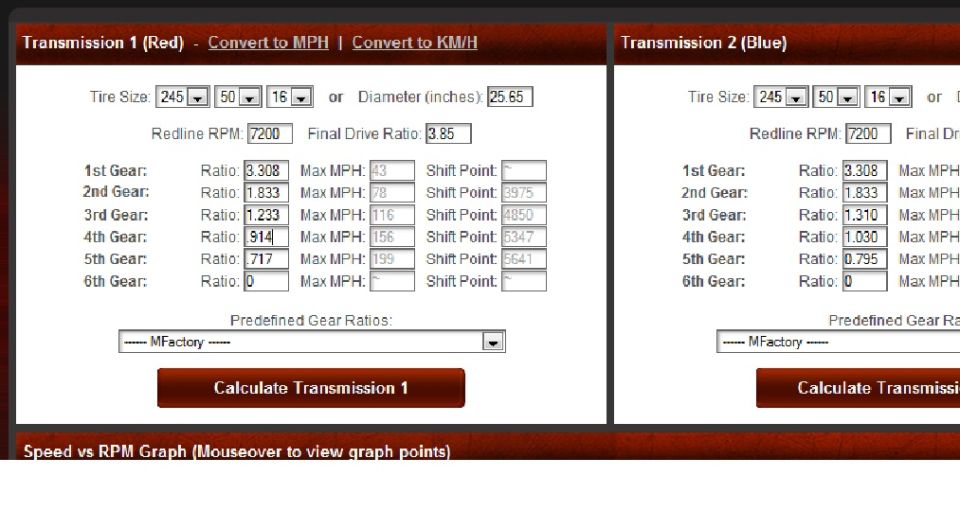The width and height of the screenshot is (960, 511).
Task: Click 3rd Gear Shift Point box showing 4850
Action: pyautogui.click(x=524, y=215)
